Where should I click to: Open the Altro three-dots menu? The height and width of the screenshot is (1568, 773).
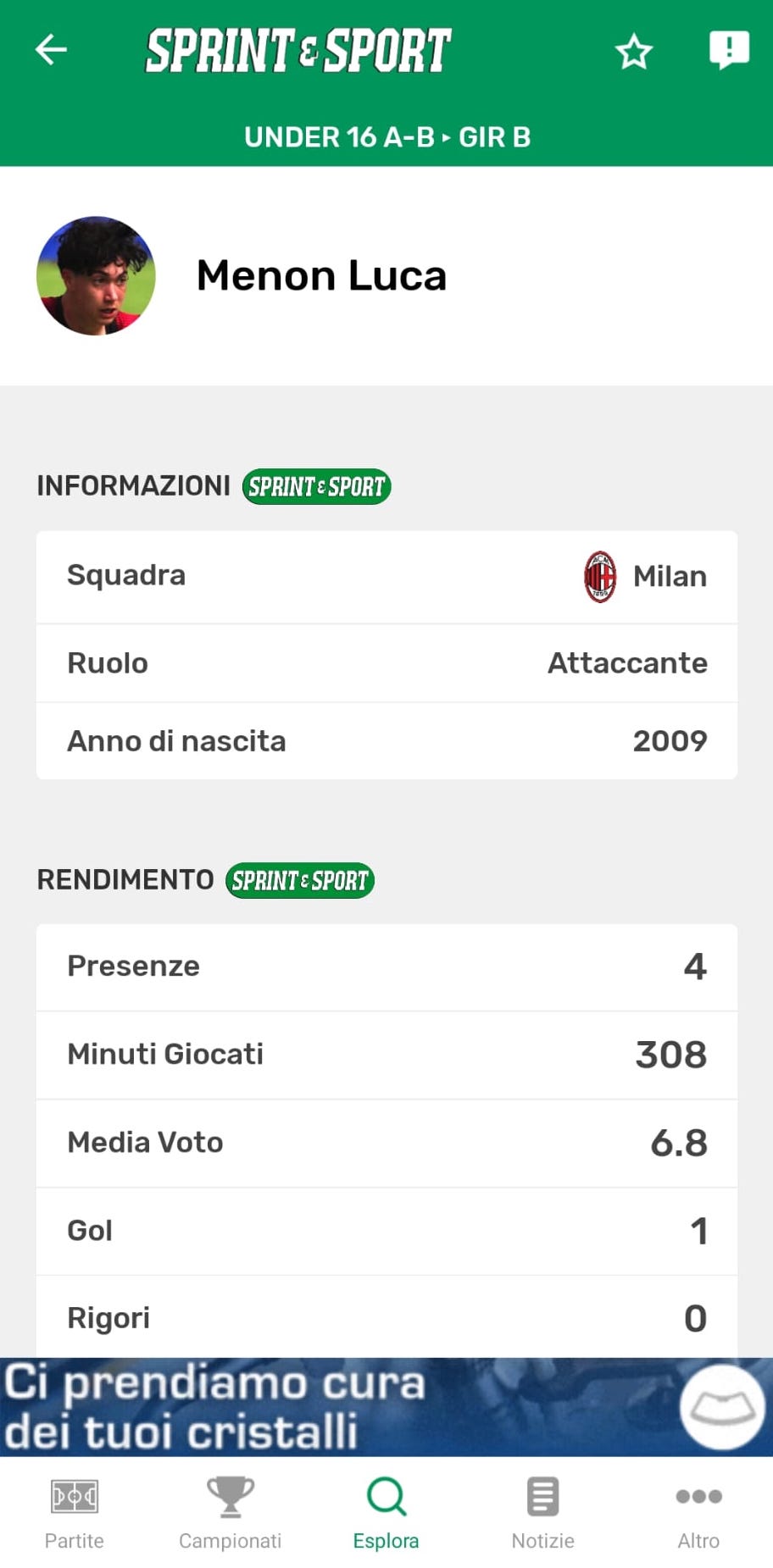point(698,1497)
